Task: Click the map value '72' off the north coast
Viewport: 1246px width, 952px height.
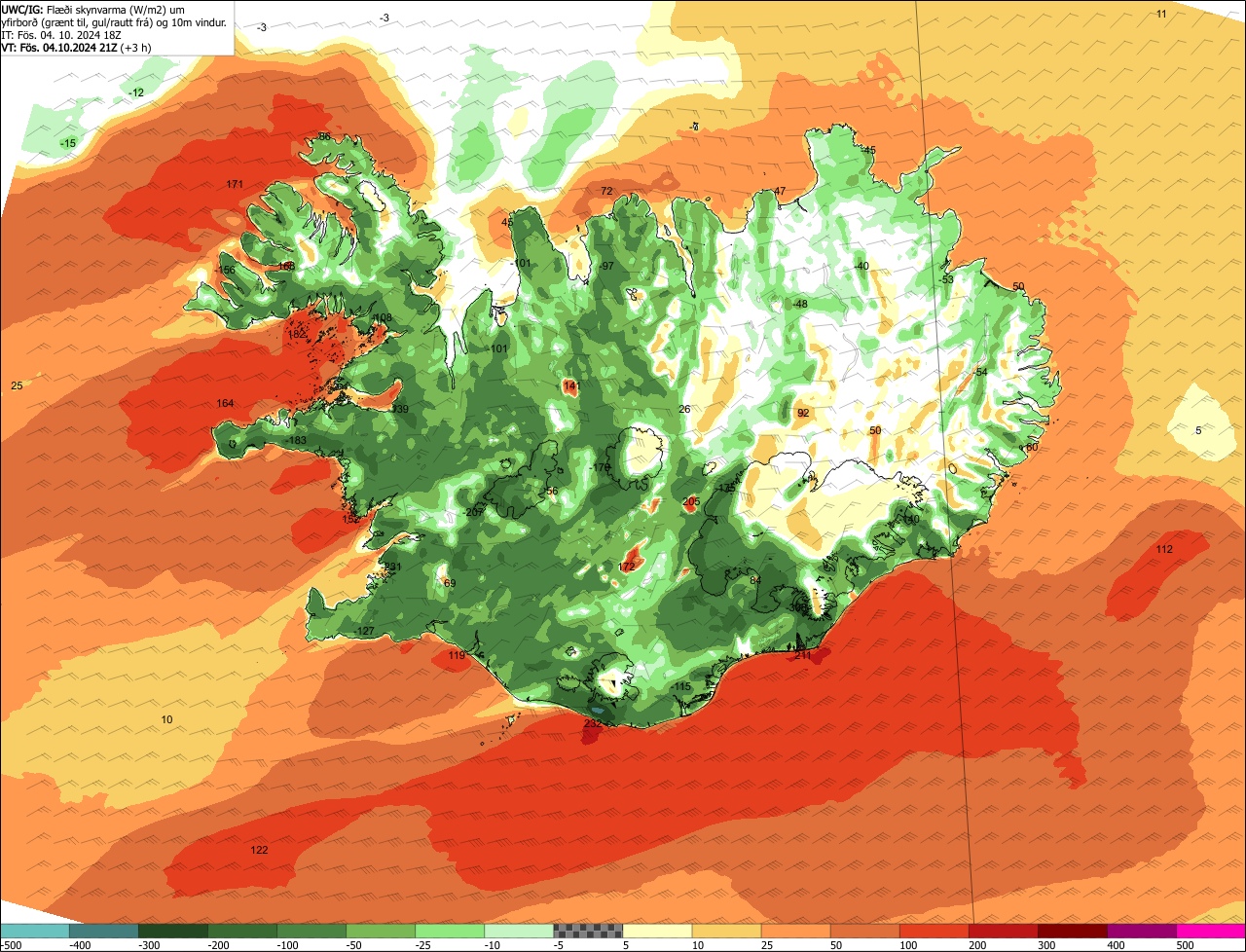Action: point(606,191)
